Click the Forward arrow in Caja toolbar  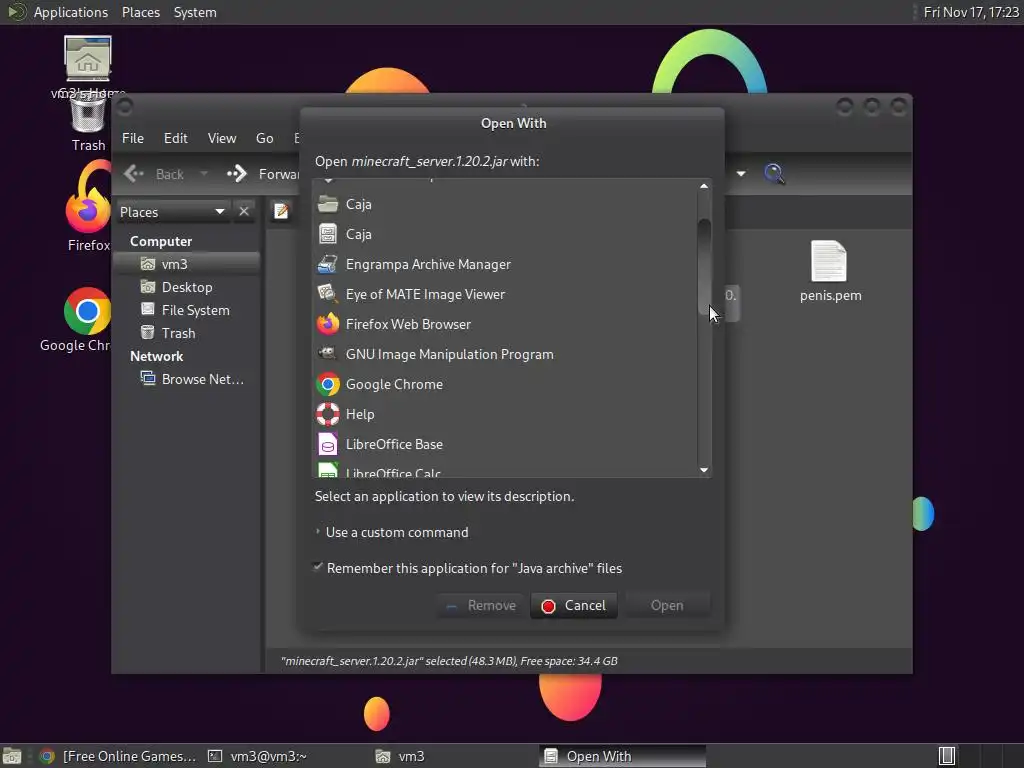click(236, 174)
